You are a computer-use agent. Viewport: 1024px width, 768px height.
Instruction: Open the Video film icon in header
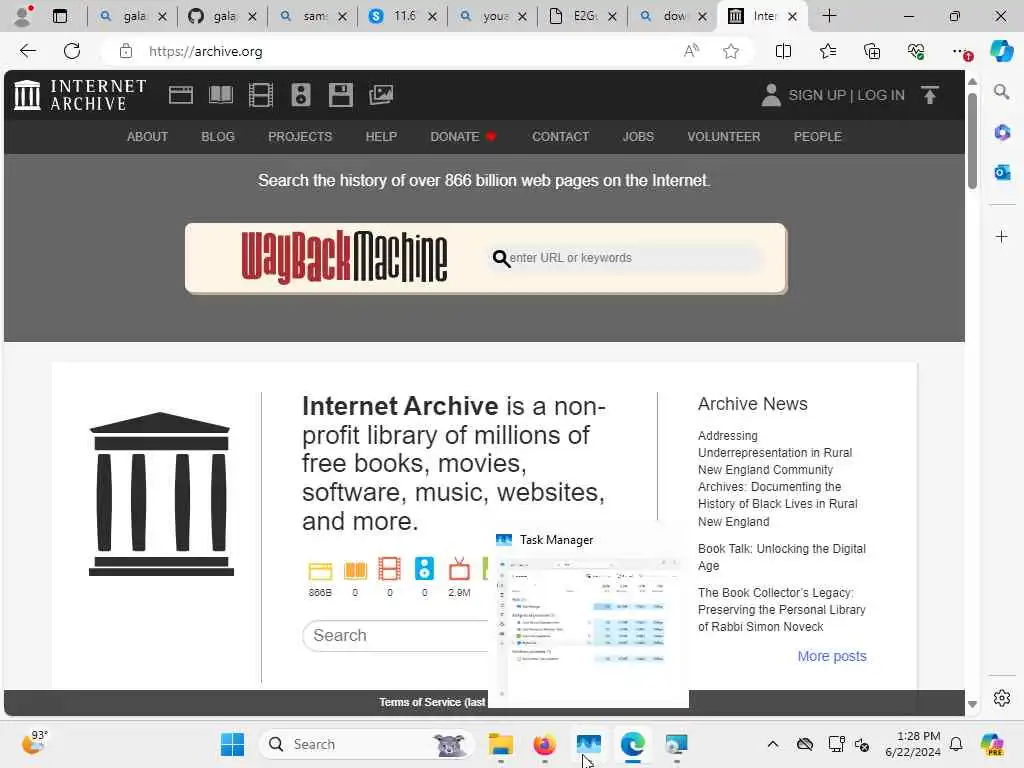tap(261, 95)
